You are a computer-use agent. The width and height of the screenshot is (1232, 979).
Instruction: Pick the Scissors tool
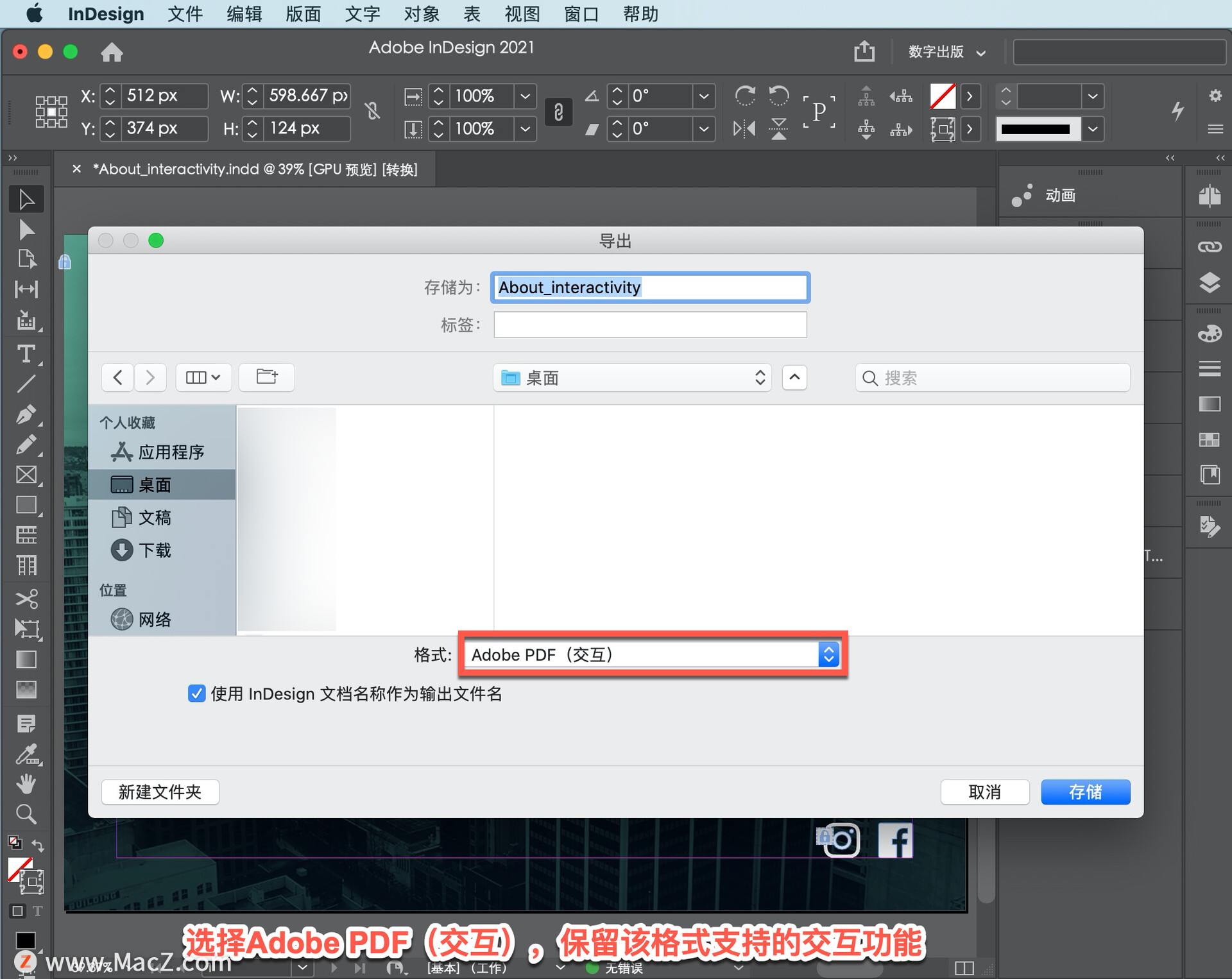(x=26, y=599)
